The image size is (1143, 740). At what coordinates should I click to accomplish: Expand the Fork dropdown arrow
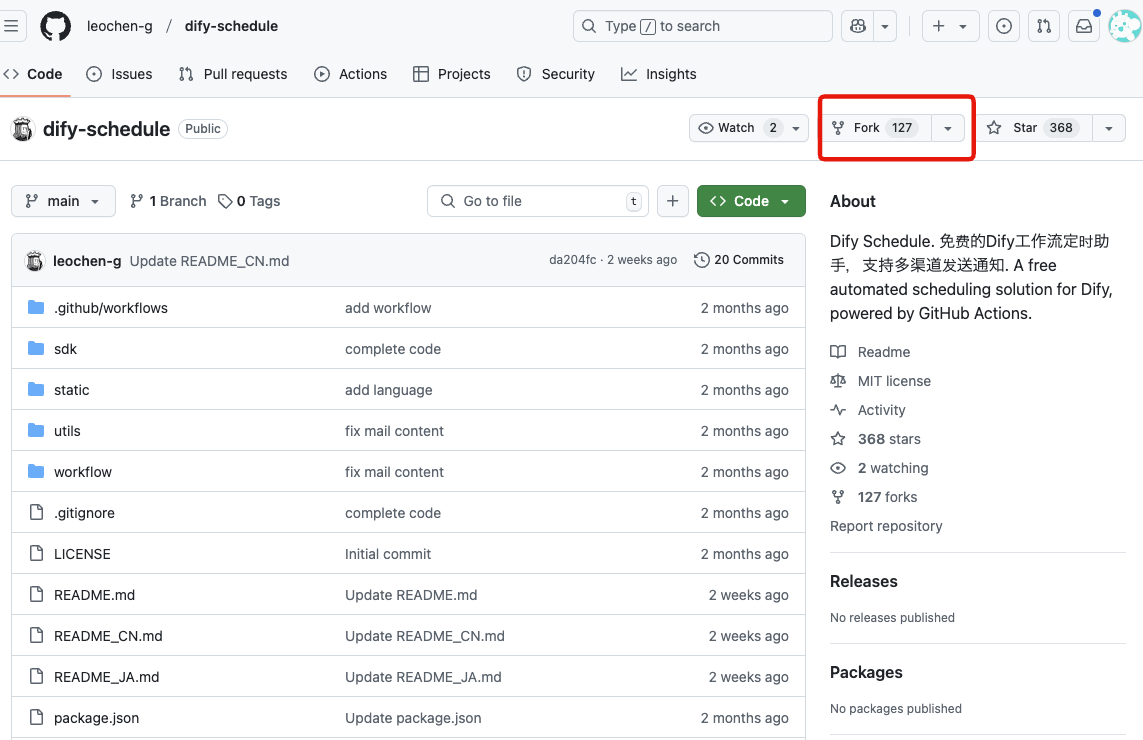pos(948,128)
